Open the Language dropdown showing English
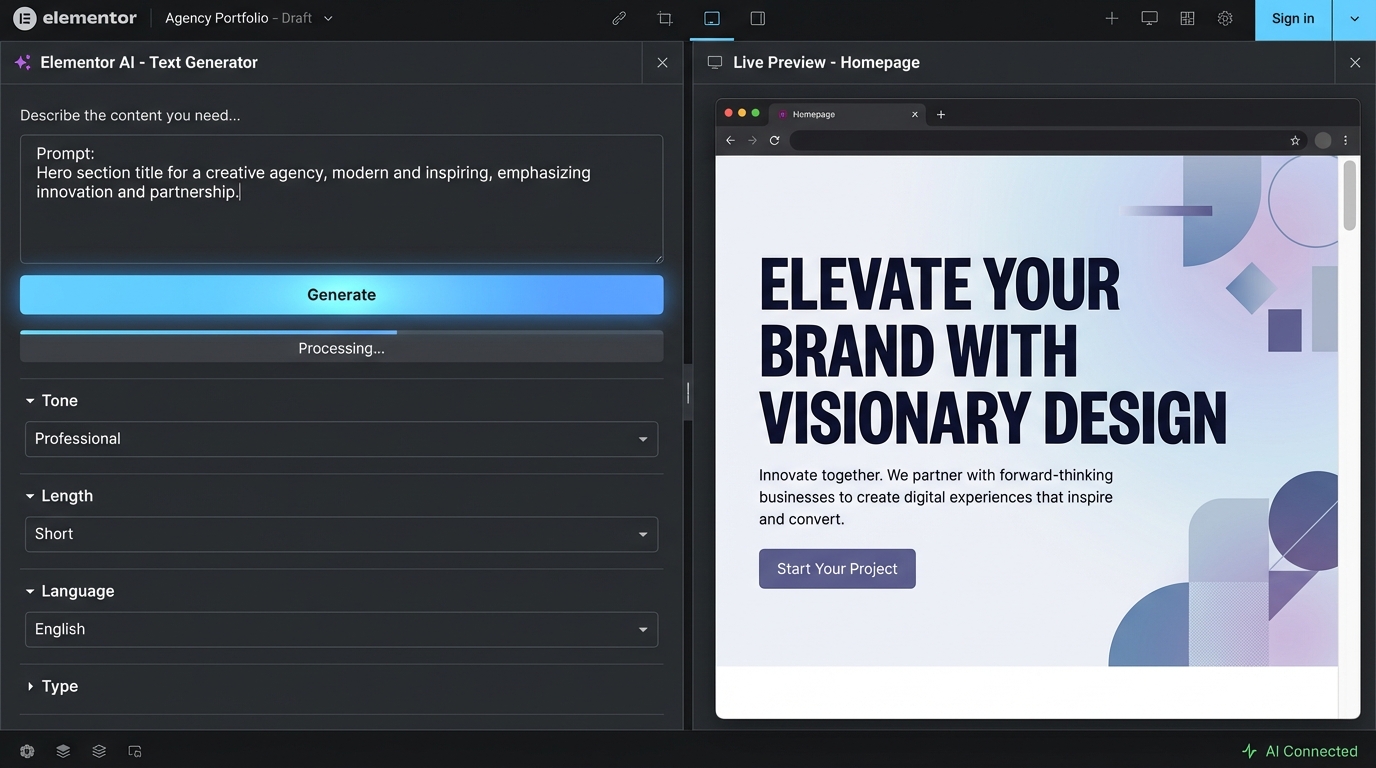The height and width of the screenshot is (768, 1376). 341,629
